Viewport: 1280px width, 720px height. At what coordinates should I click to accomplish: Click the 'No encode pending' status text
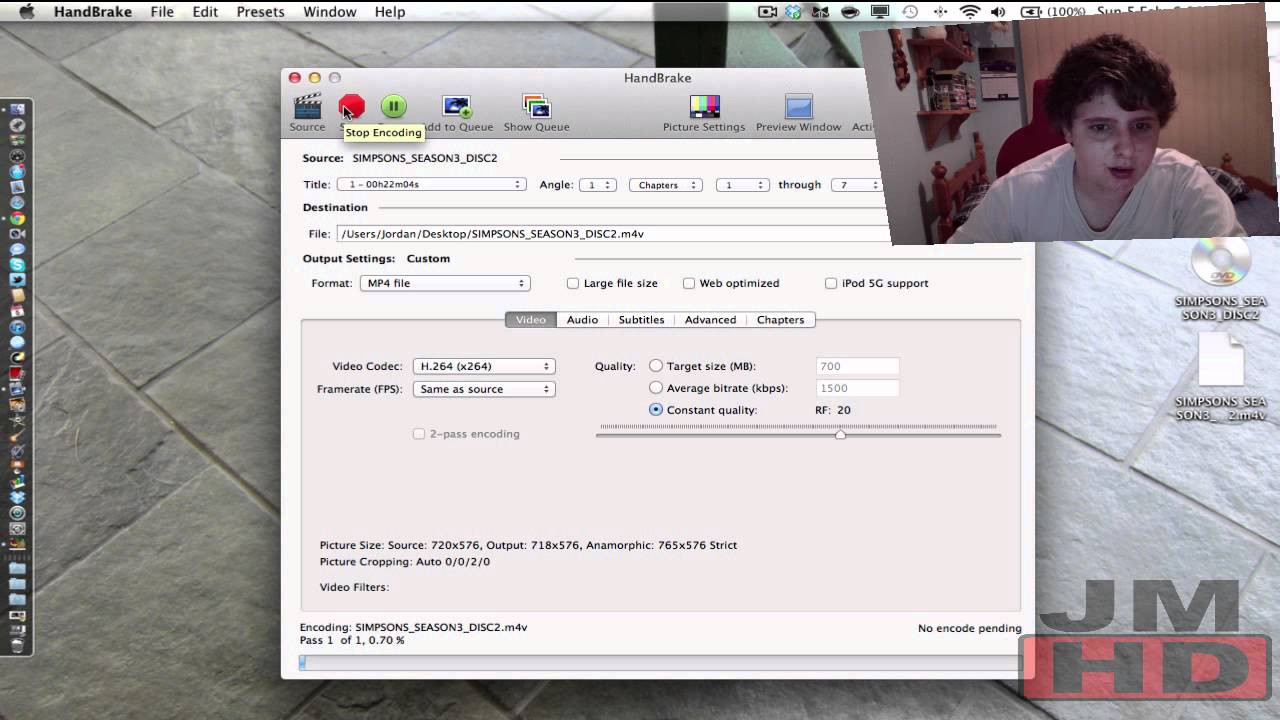click(x=970, y=628)
